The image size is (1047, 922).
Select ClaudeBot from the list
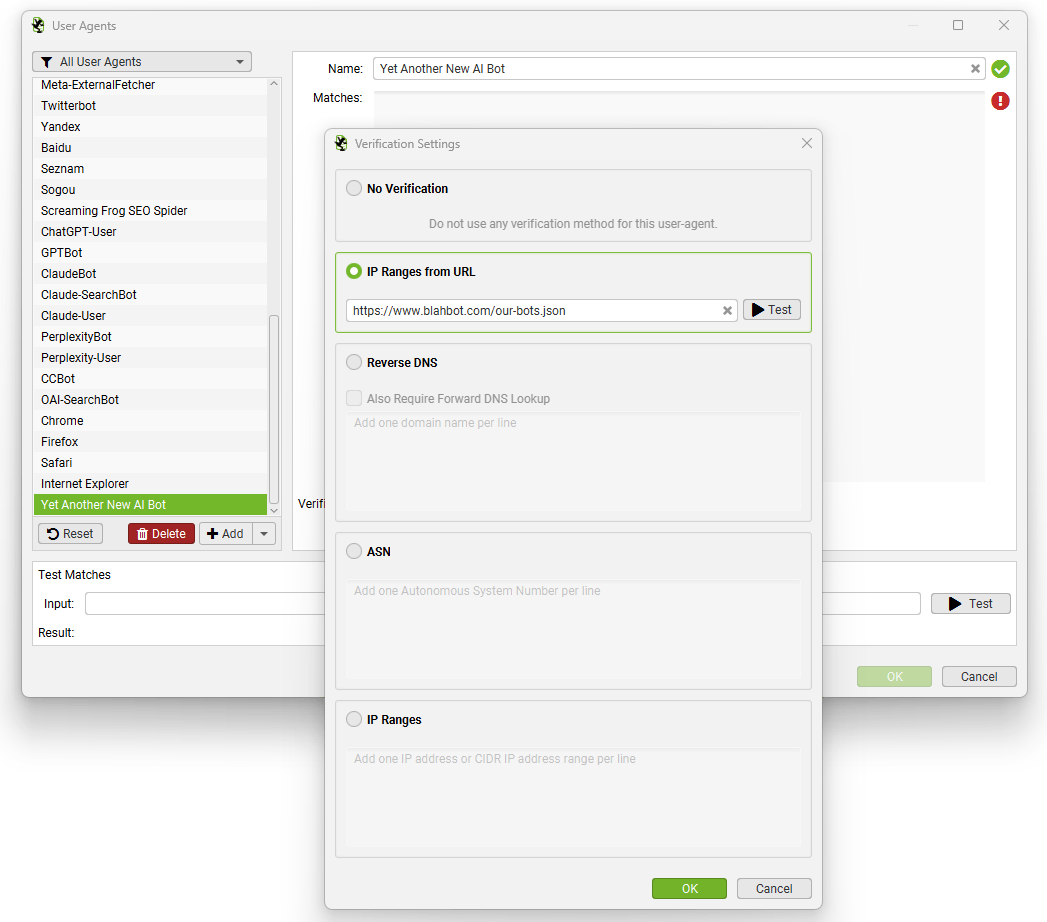tap(150, 273)
